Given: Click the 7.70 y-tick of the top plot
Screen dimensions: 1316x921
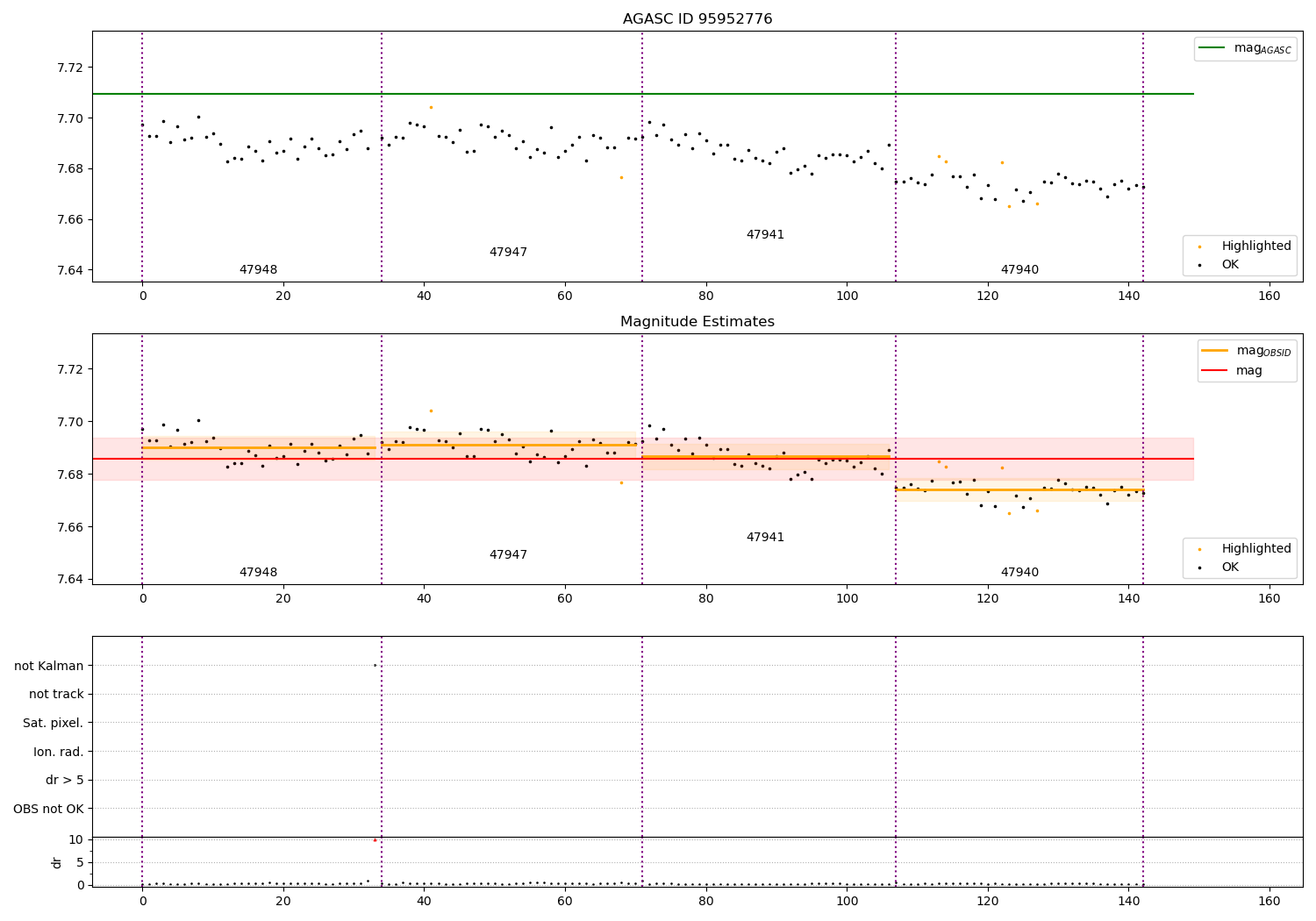Looking at the screenshot, I should click(70, 118).
